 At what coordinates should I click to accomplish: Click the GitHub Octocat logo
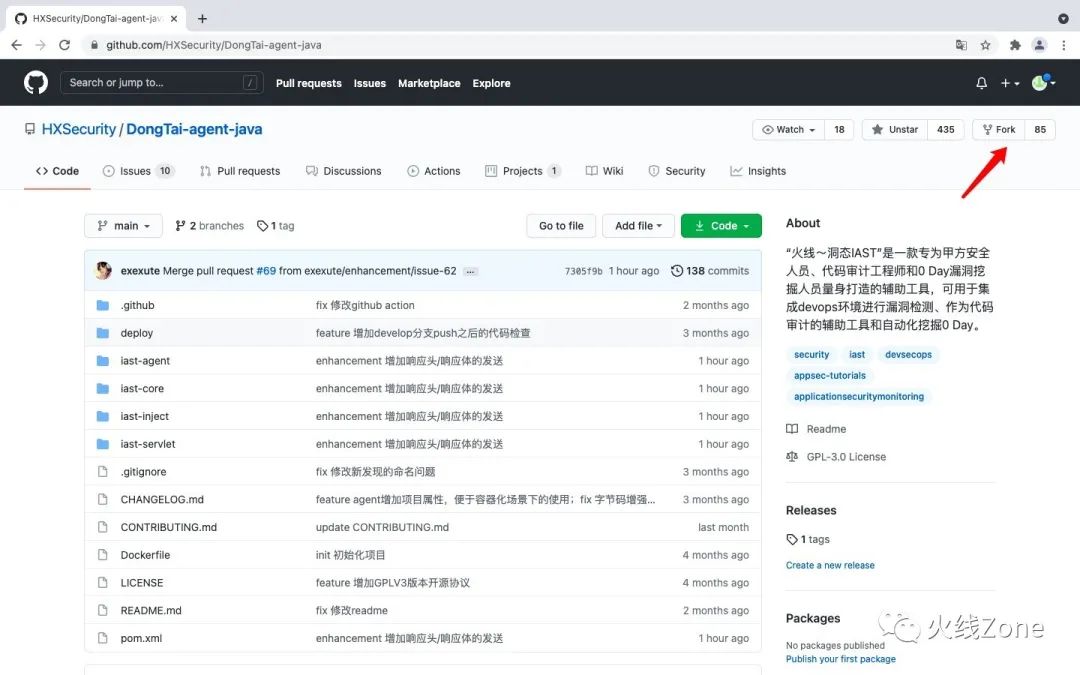pyautogui.click(x=36, y=83)
